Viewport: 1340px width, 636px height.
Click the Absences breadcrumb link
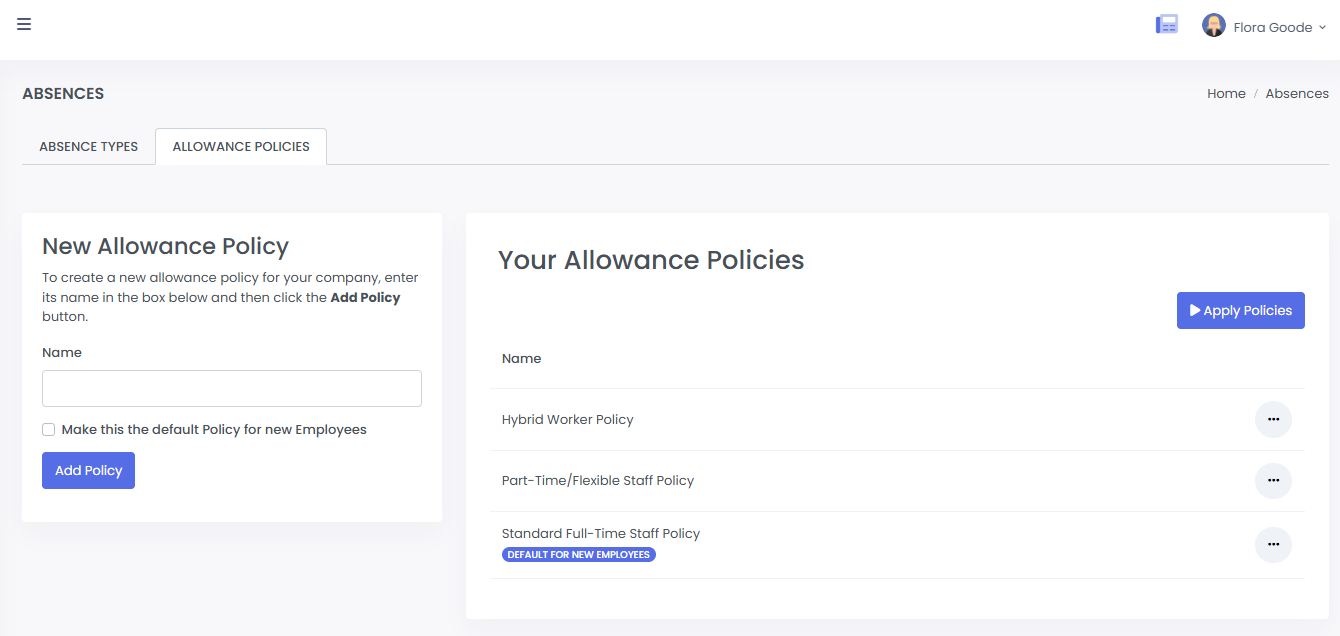coord(1297,93)
